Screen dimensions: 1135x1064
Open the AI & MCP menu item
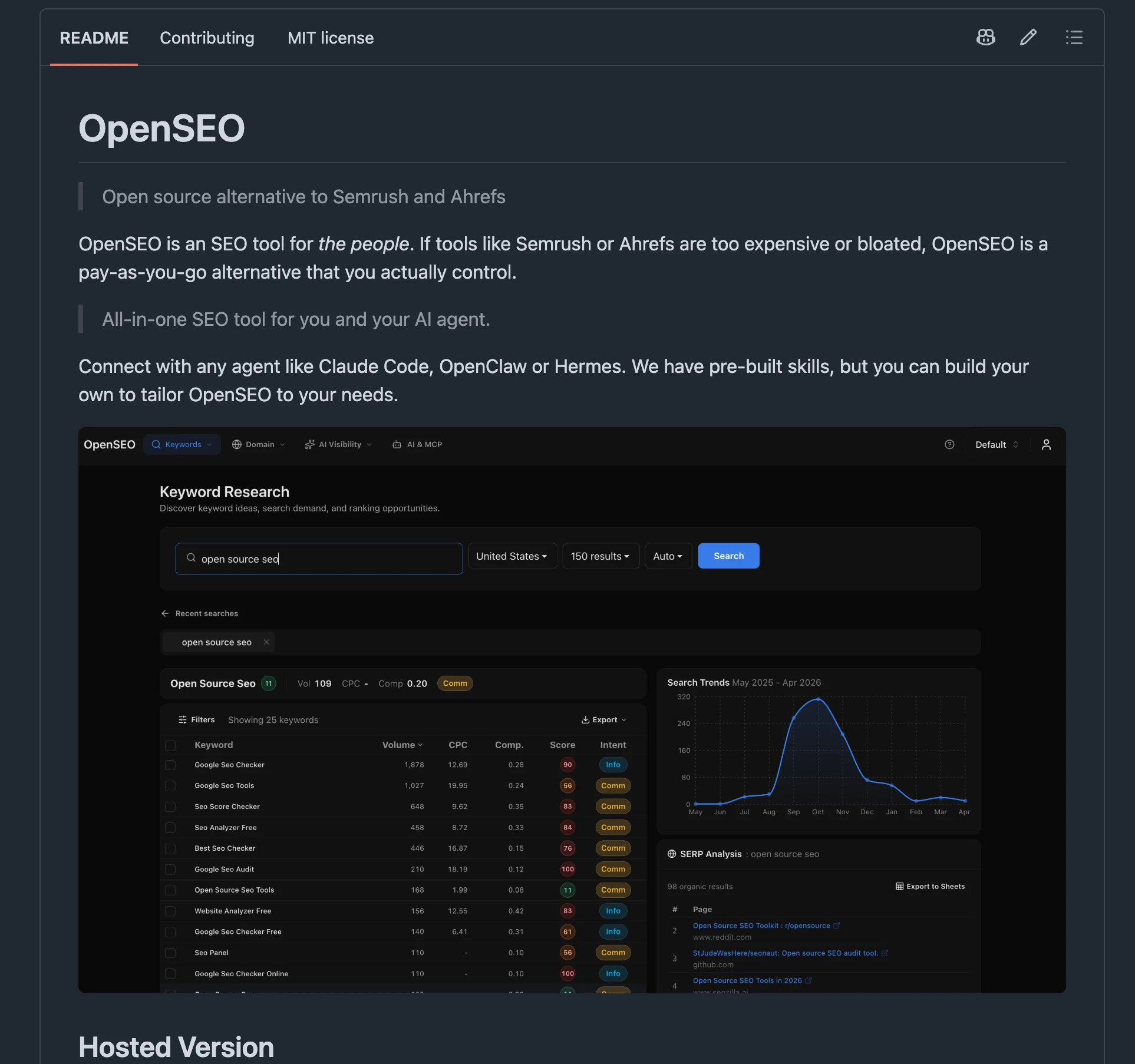tap(417, 445)
